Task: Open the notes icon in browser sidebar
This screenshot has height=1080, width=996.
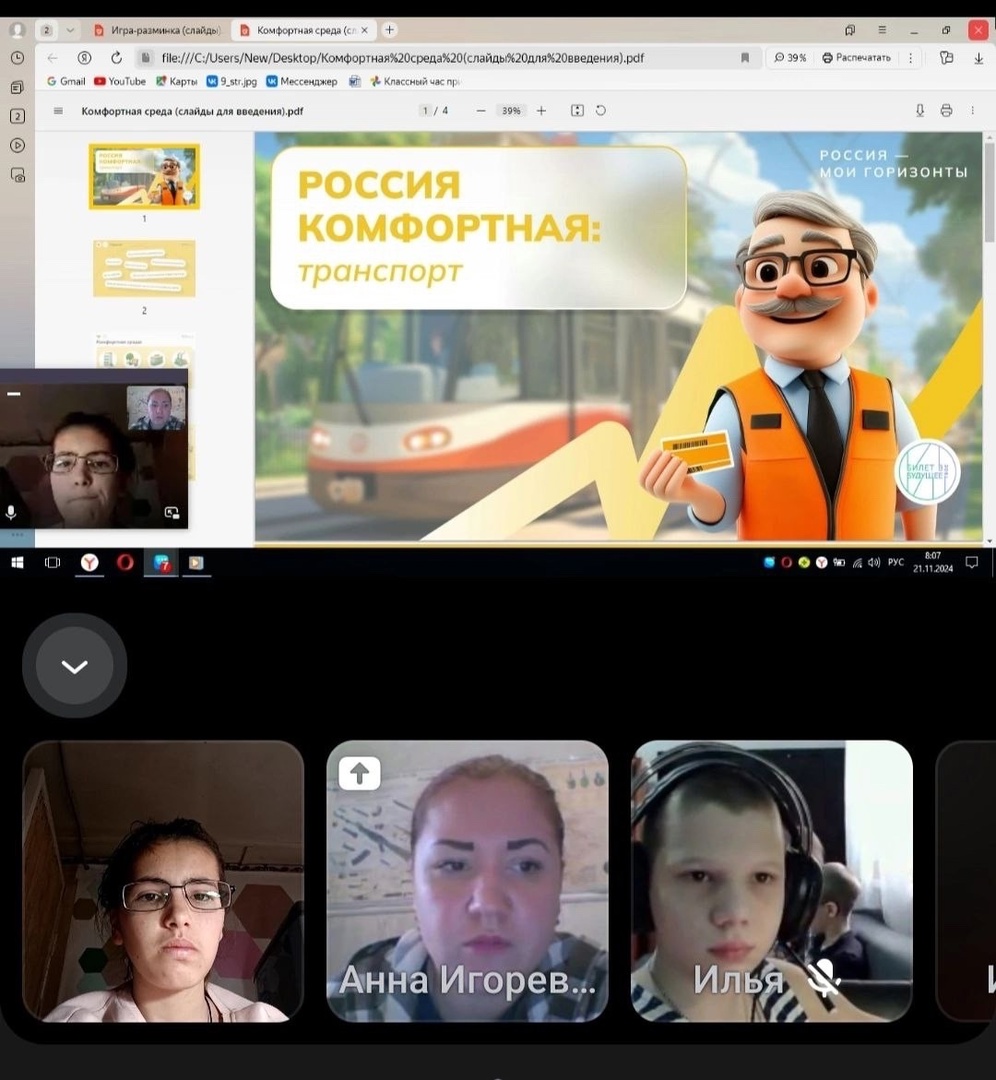Action: point(17,87)
